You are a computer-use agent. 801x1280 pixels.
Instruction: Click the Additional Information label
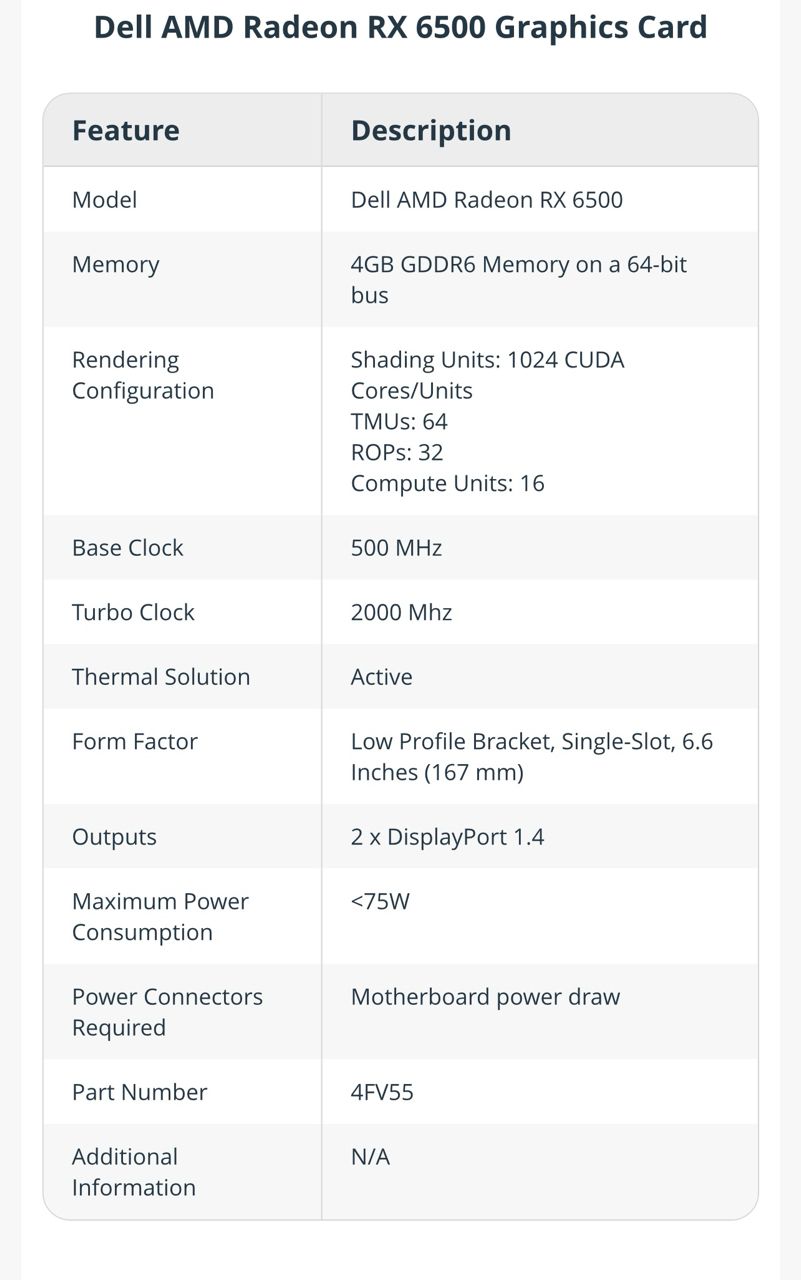[133, 1172]
